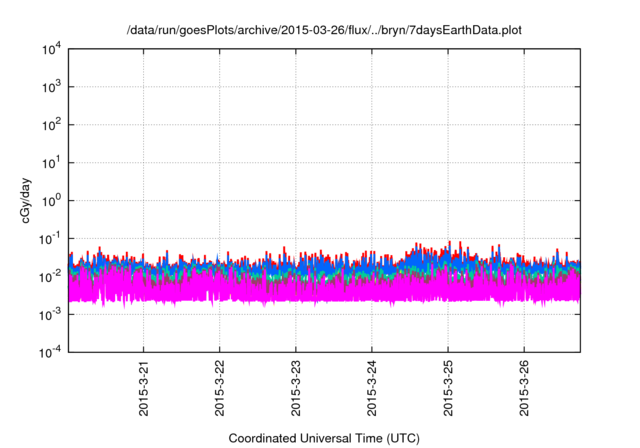Click the 10^1 y-axis tick label
Screen dimensions: 640x448
tap(52, 163)
